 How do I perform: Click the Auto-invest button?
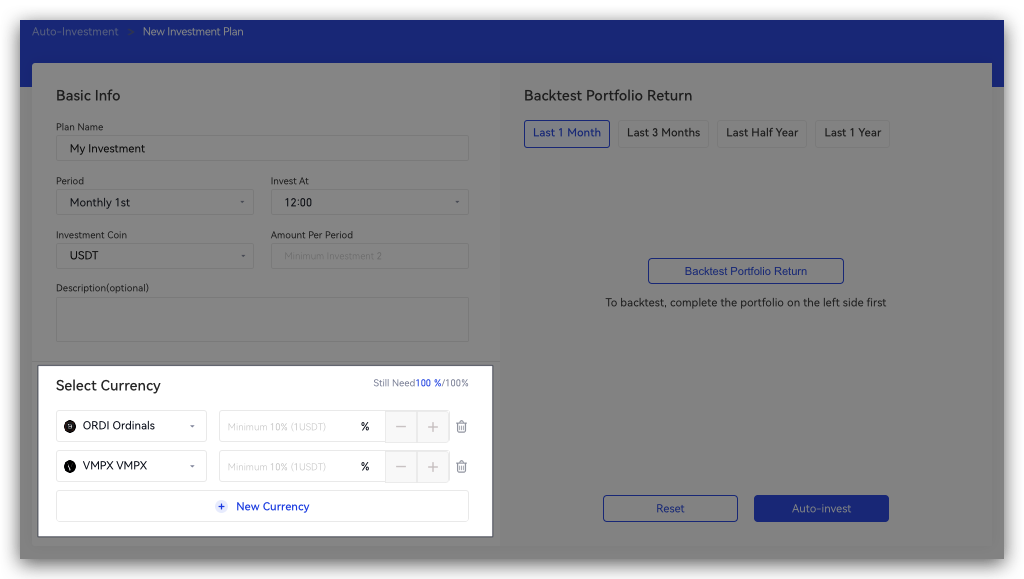point(820,508)
